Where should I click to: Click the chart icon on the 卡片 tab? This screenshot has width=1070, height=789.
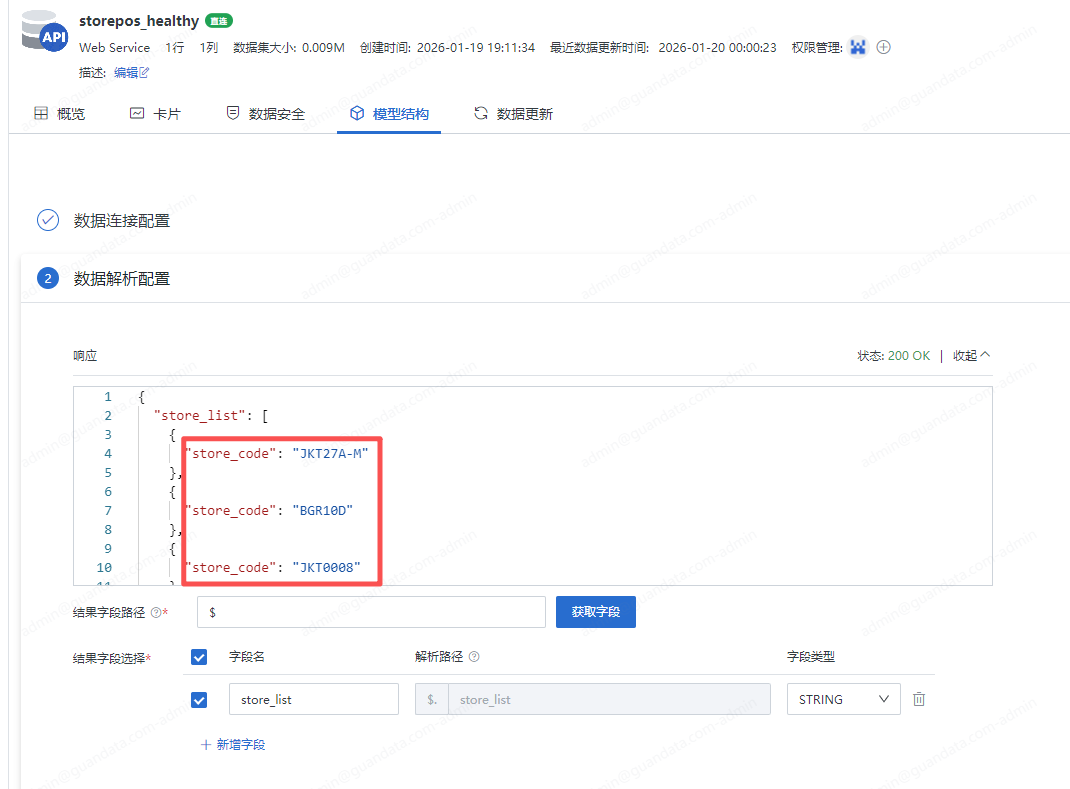pyautogui.click(x=136, y=112)
